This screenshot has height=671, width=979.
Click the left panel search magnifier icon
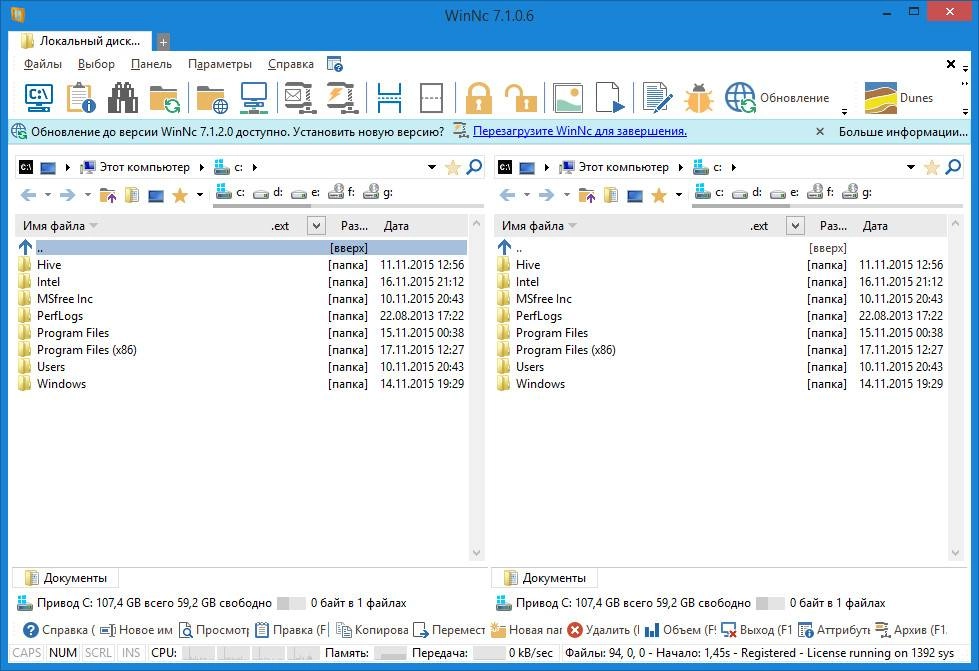pyautogui.click(x=474, y=167)
